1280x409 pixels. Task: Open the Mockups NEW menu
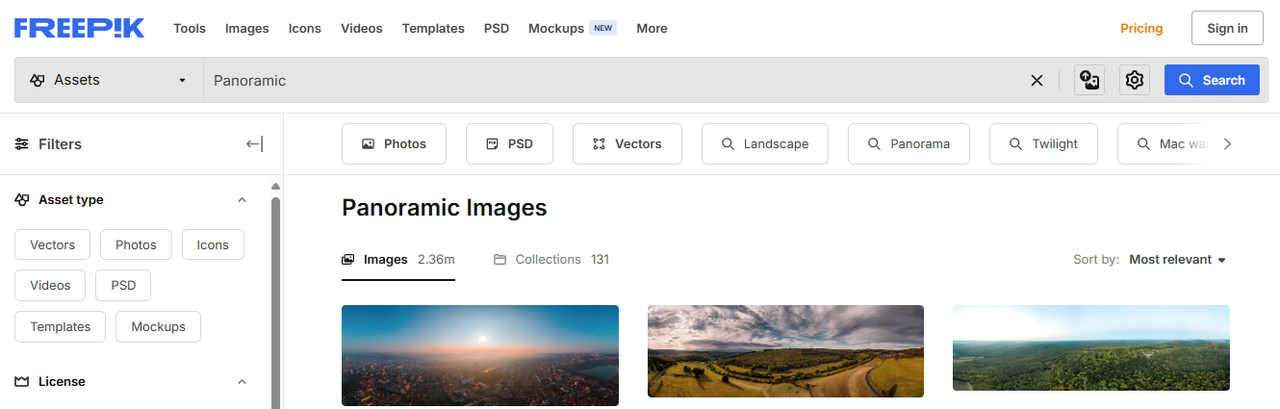pyautogui.click(x=572, y=28)
